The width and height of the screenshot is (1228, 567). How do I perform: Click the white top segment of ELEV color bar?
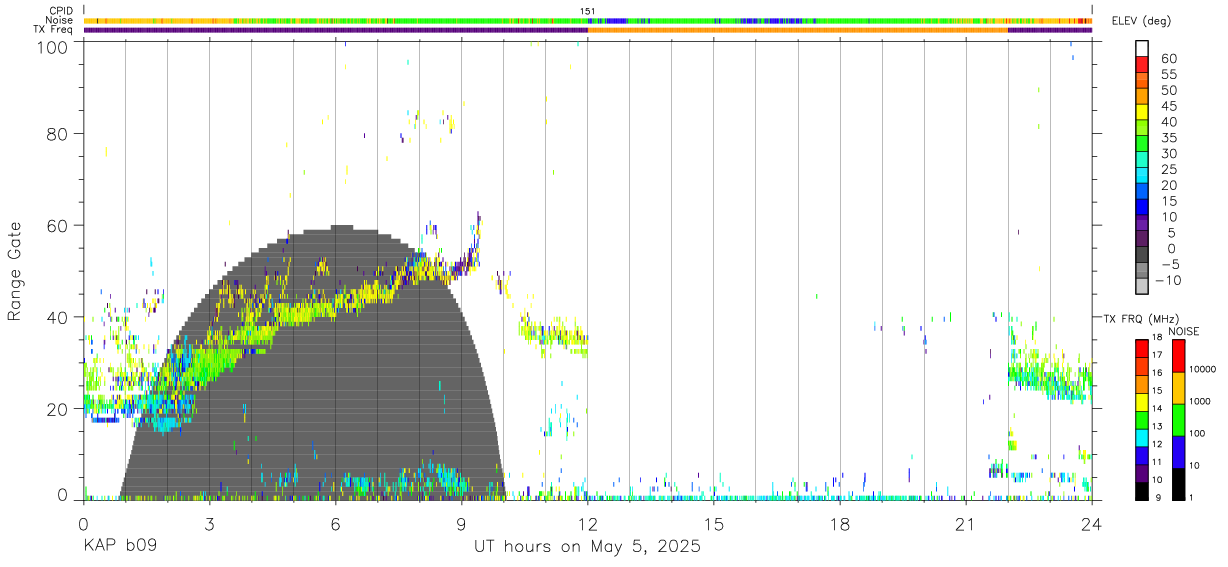pos(1143,49)
